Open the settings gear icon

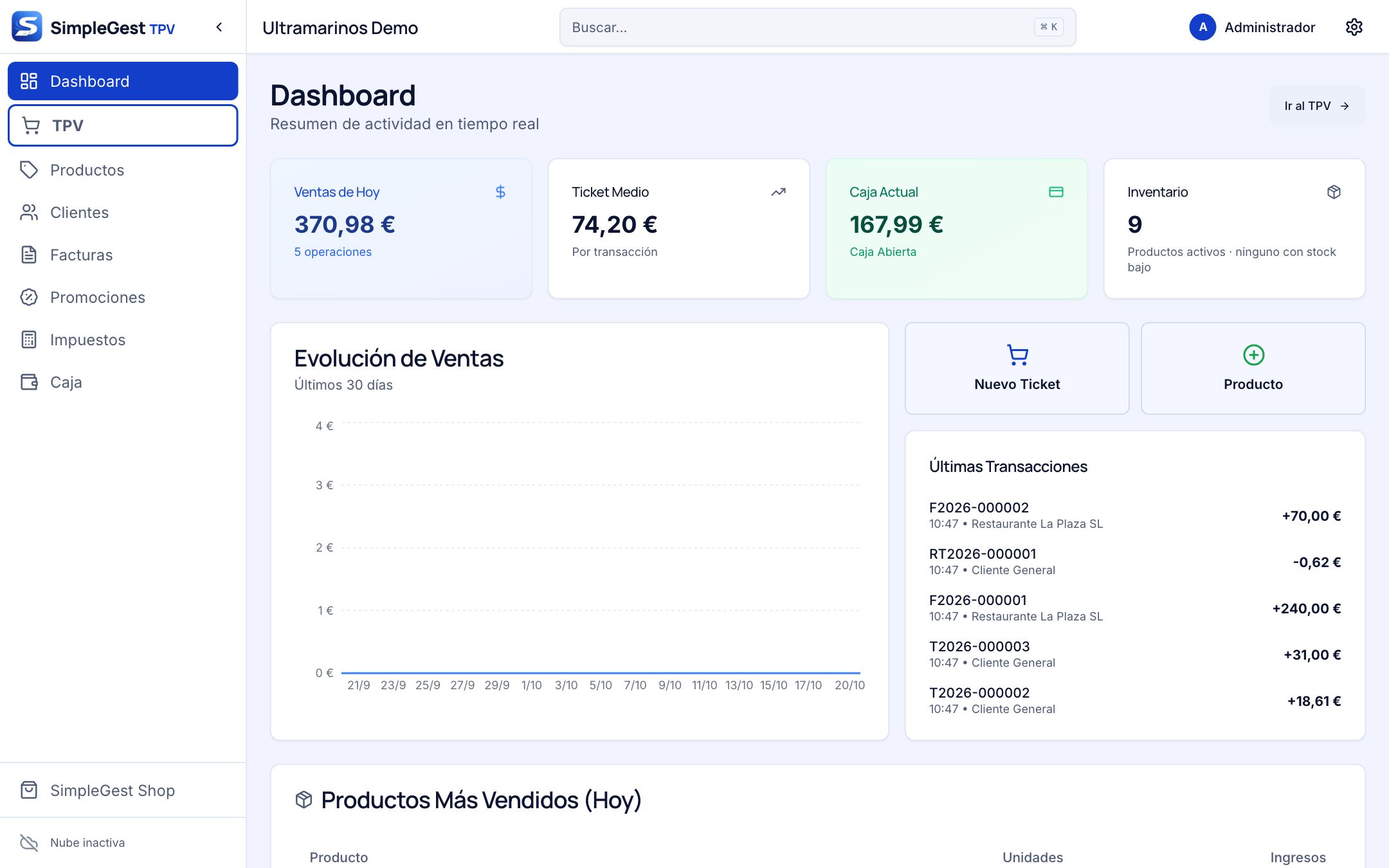tap(1354, 27)
